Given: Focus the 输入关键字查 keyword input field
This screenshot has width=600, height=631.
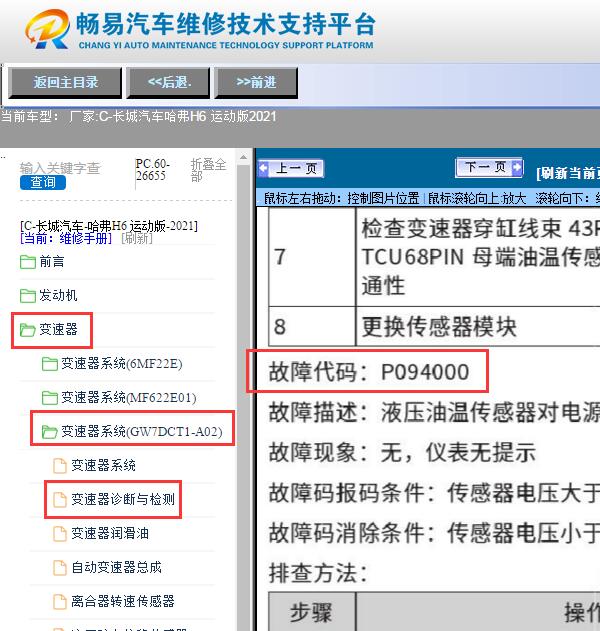Looking at the screenshot, I should [60, 167].
